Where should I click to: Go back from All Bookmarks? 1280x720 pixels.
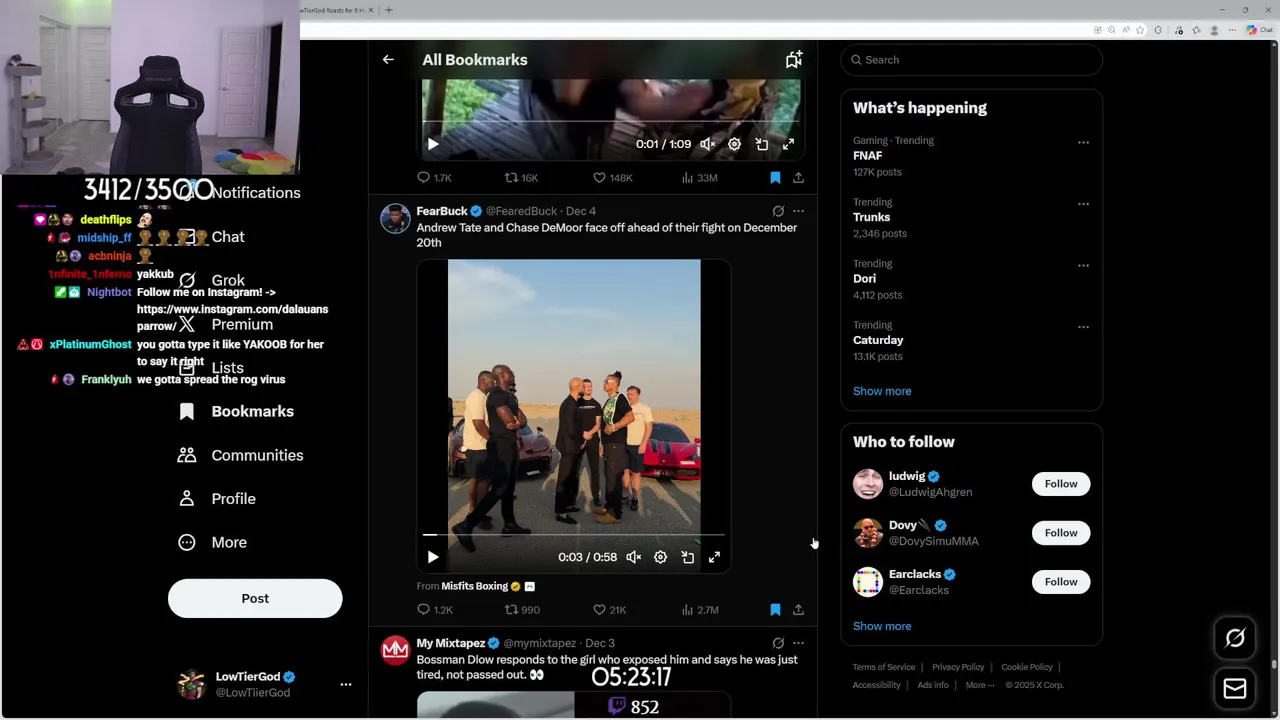pyautogui.click(x=388, y=60)
